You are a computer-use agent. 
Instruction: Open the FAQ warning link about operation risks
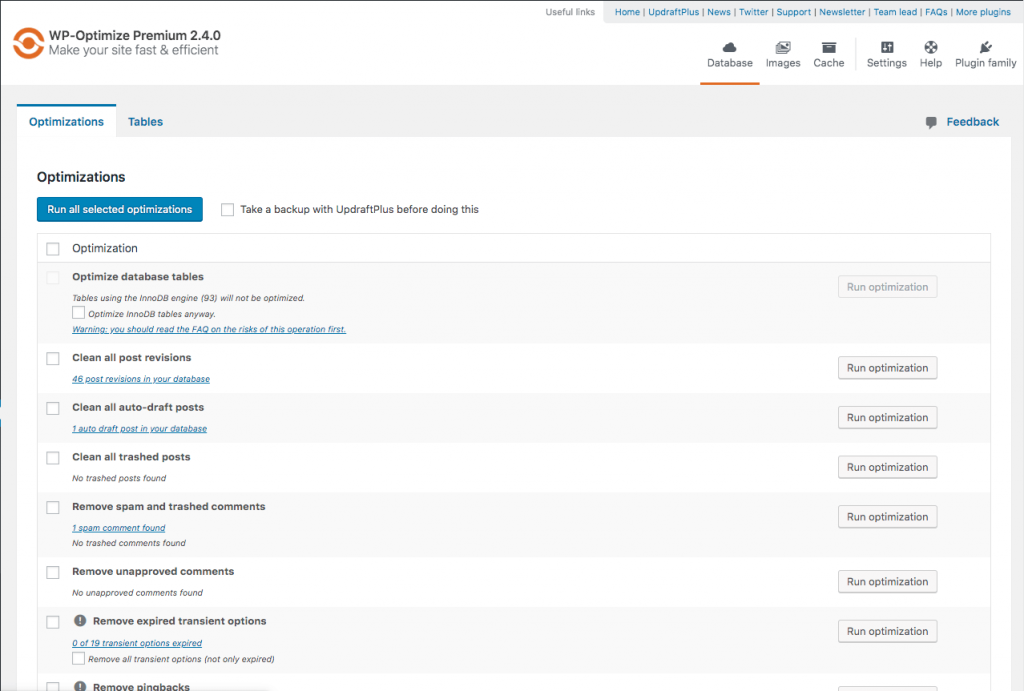(208, 329)
